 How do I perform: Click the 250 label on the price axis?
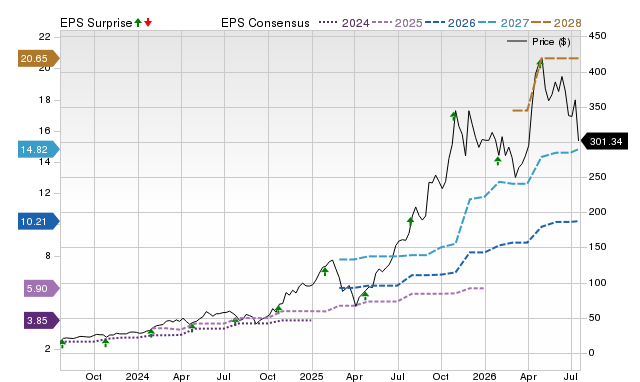coord(597,177)
